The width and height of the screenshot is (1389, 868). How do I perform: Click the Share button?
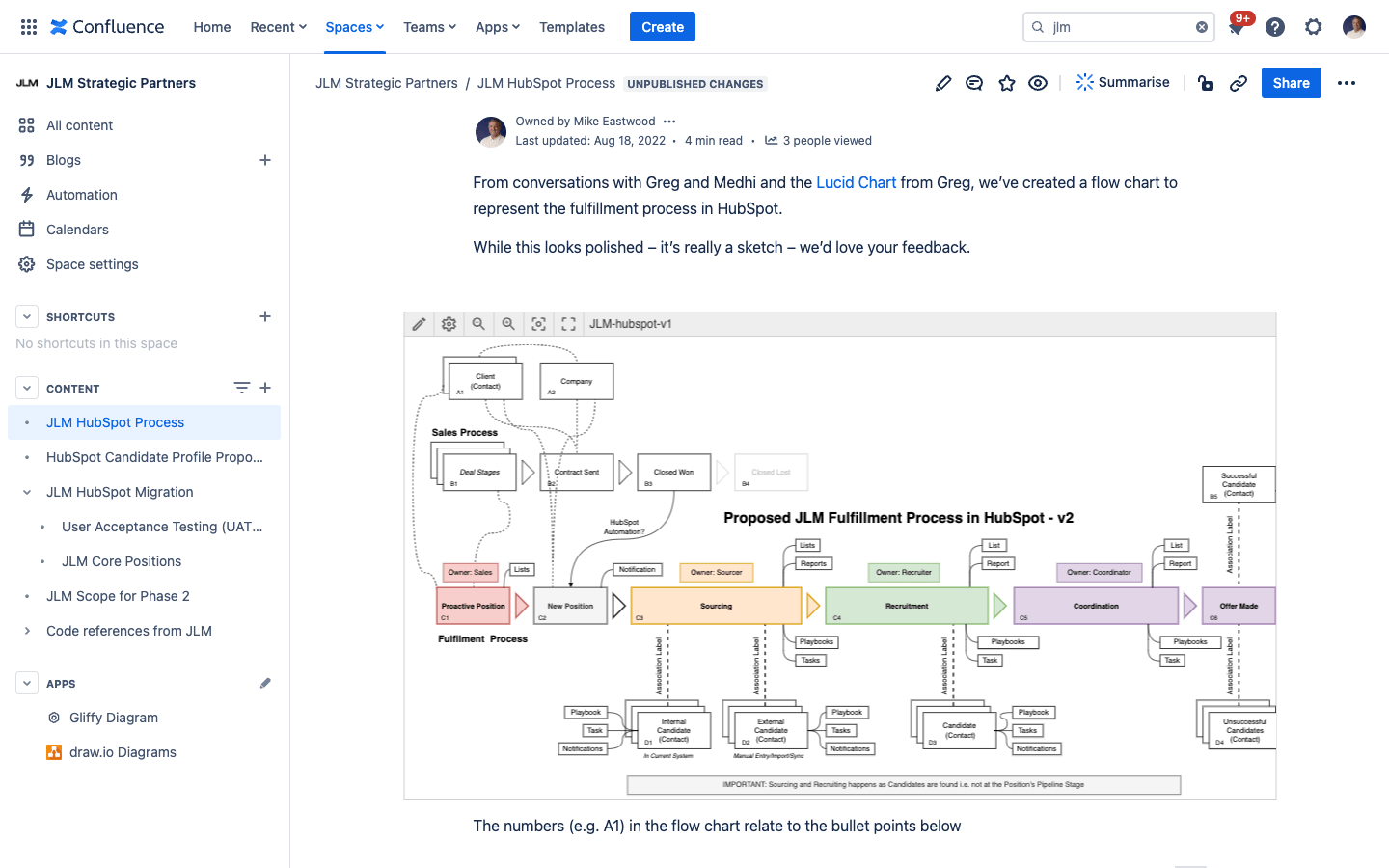(1292, 83)
